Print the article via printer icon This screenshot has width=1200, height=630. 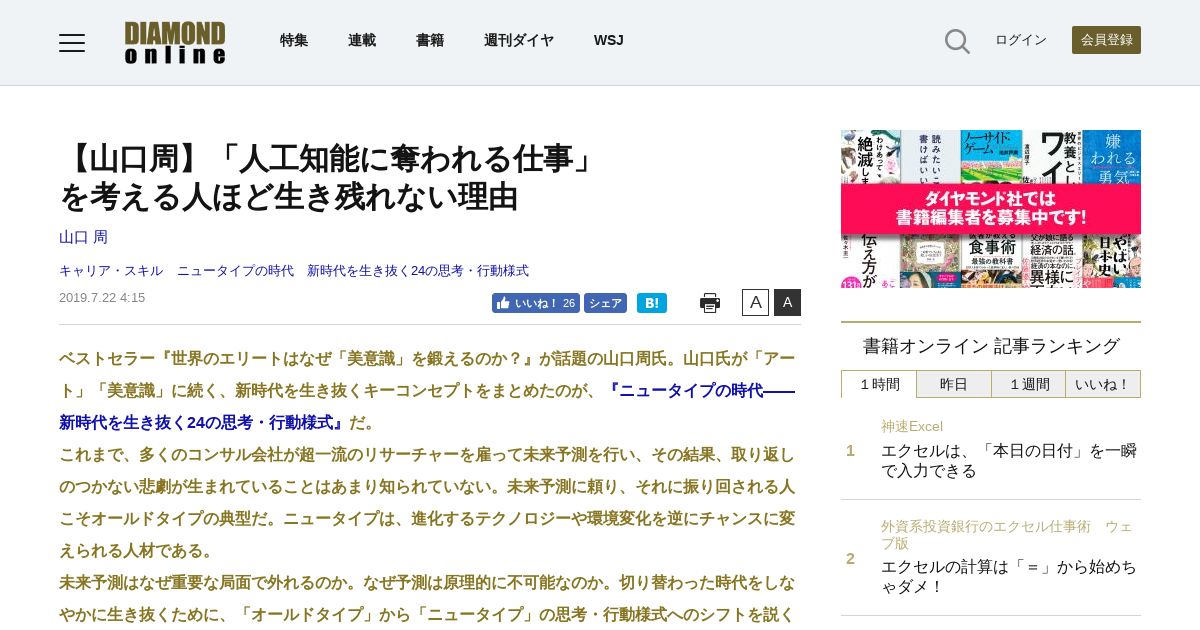(x=710, y=303)
